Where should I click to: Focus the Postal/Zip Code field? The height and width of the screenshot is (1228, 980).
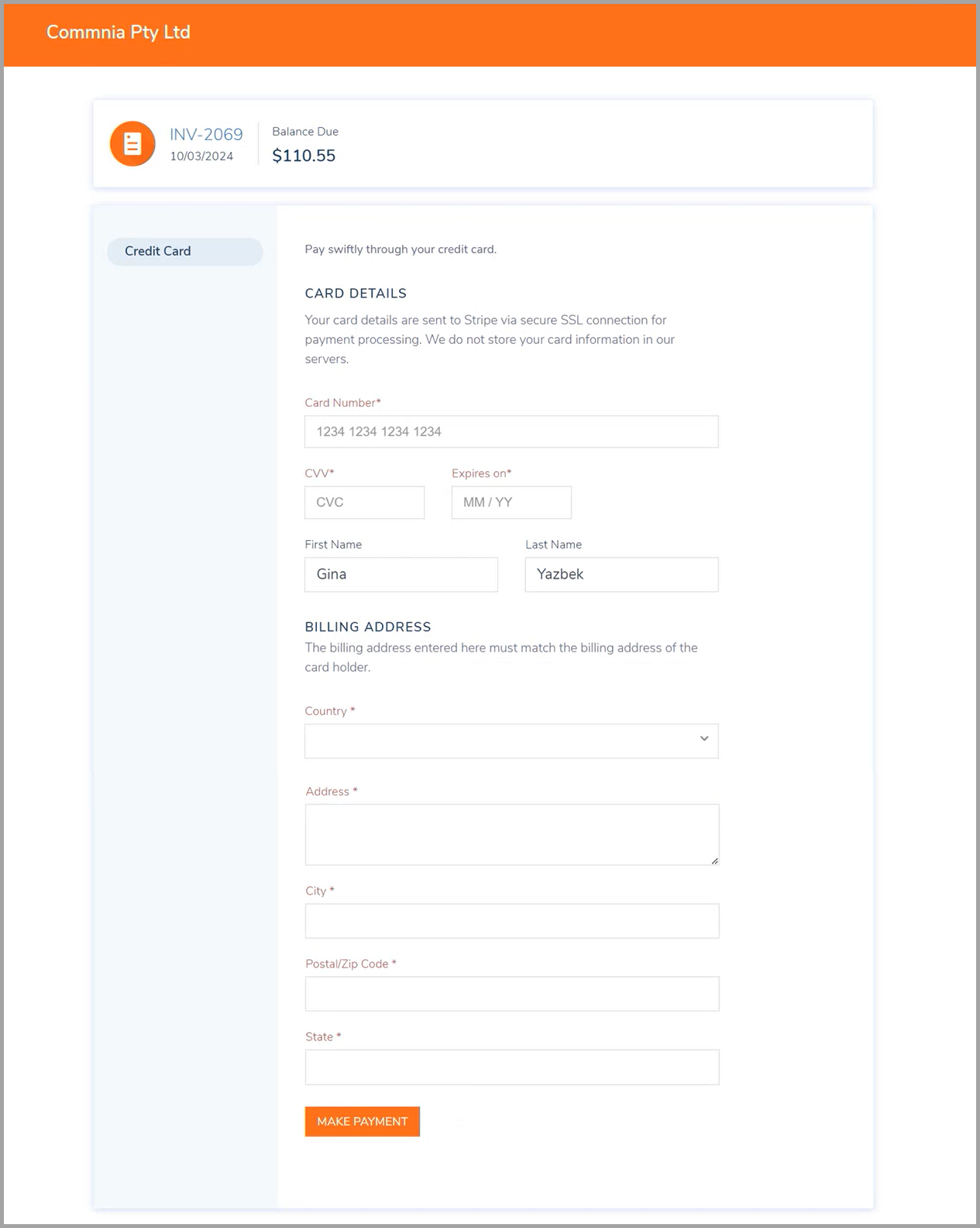(x=512, y=993)
